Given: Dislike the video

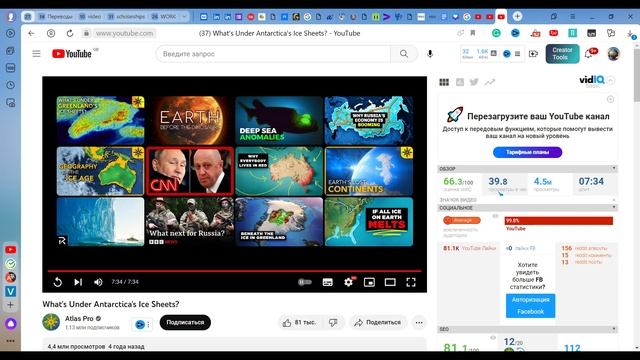Looking at the screenshot, I should pyautogui.click(x=333, y=322).
